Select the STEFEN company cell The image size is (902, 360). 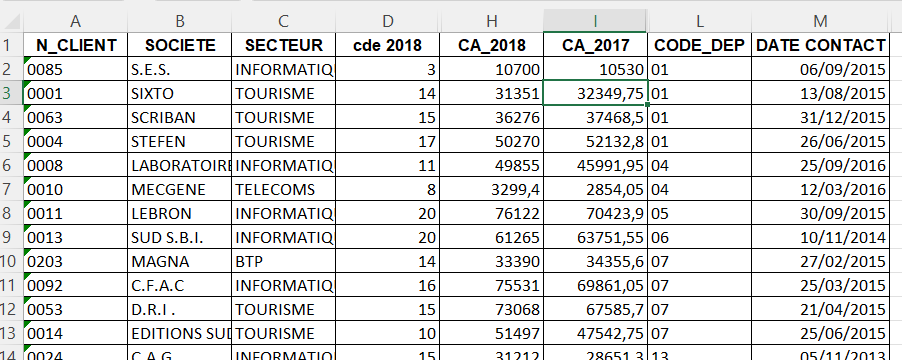tap(179, 141)
